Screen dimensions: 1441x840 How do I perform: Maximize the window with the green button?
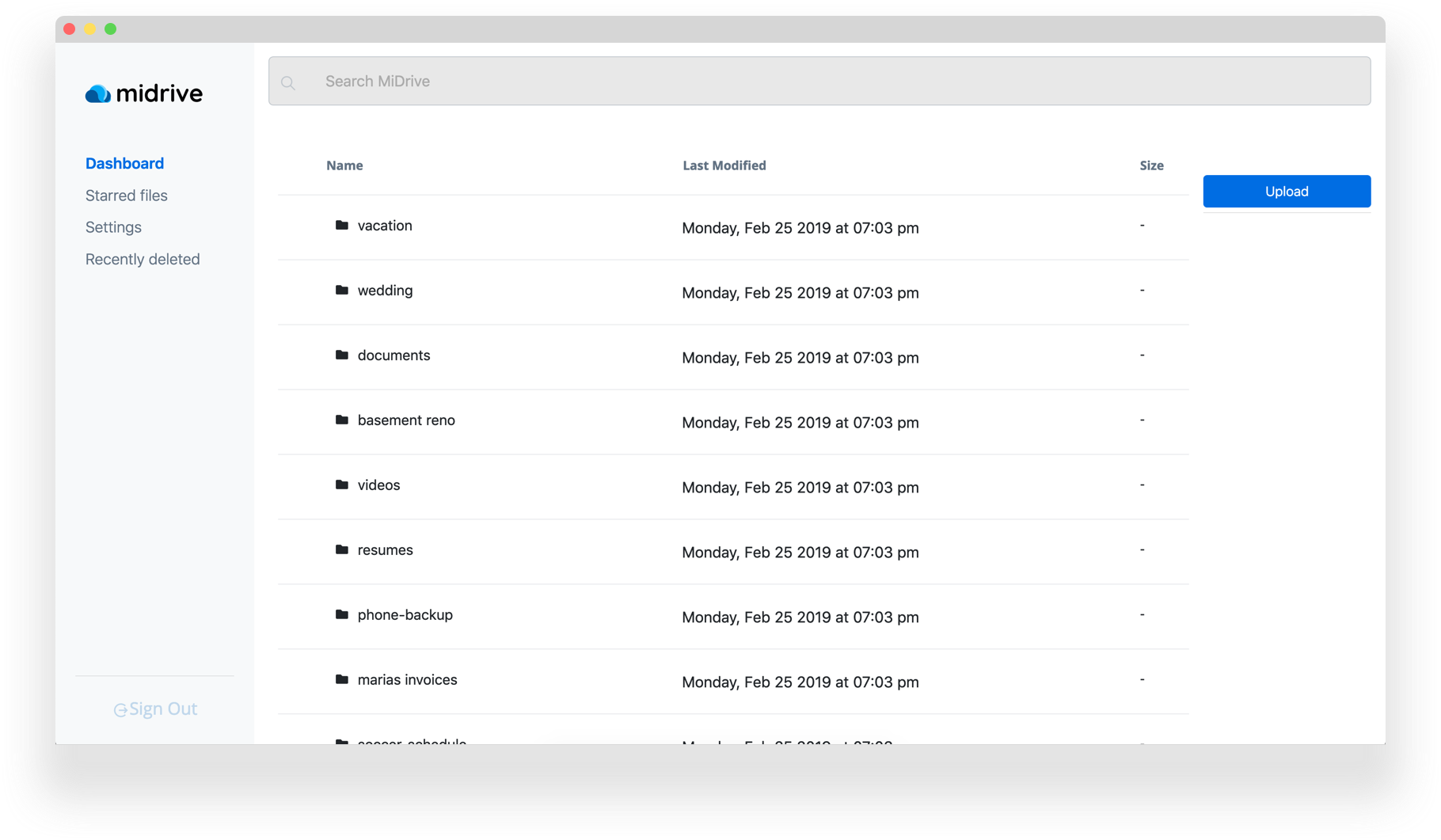(111, 29)
